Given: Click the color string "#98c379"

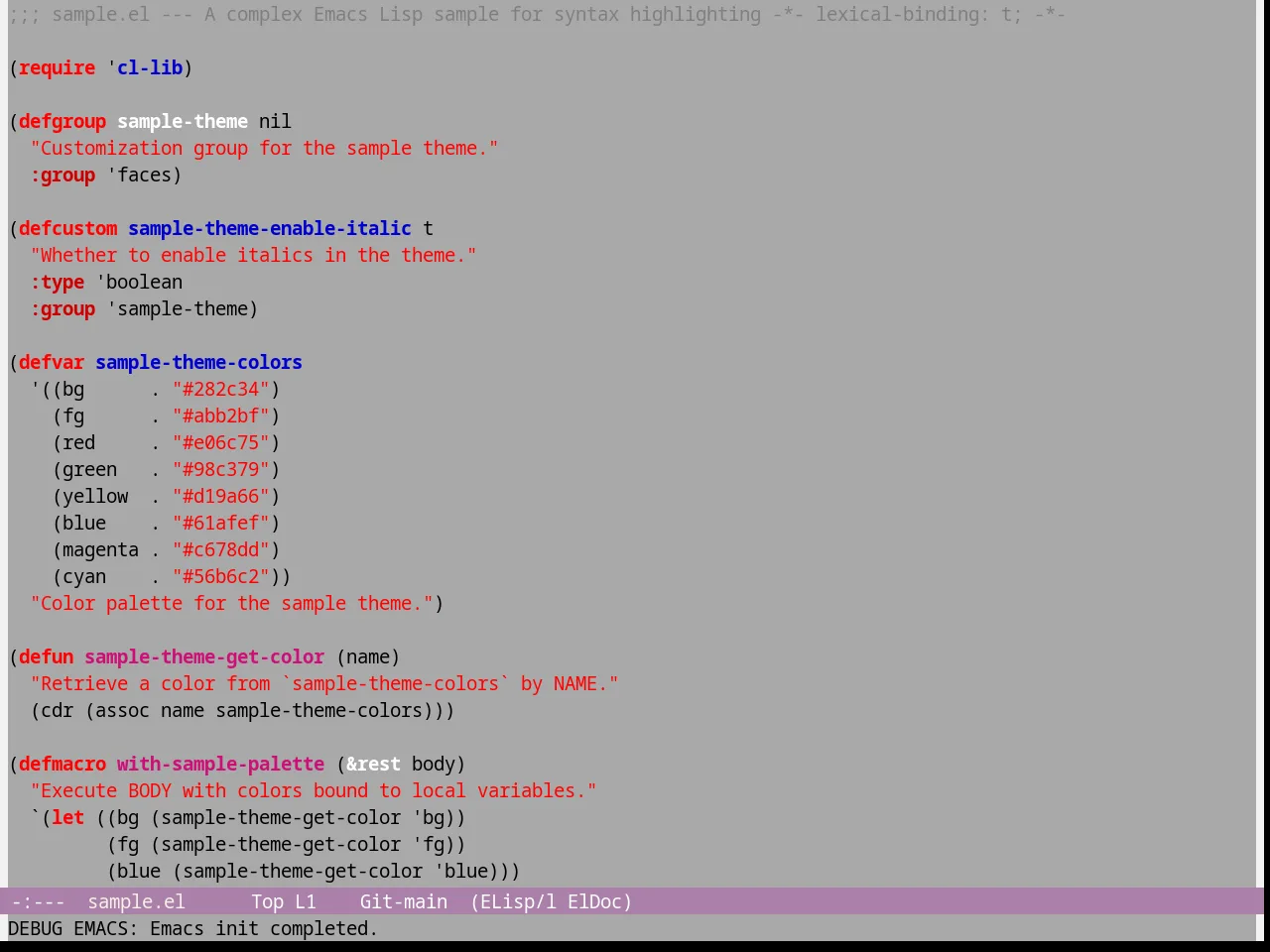Looking at the screenshot, I should tap(221, 469).
